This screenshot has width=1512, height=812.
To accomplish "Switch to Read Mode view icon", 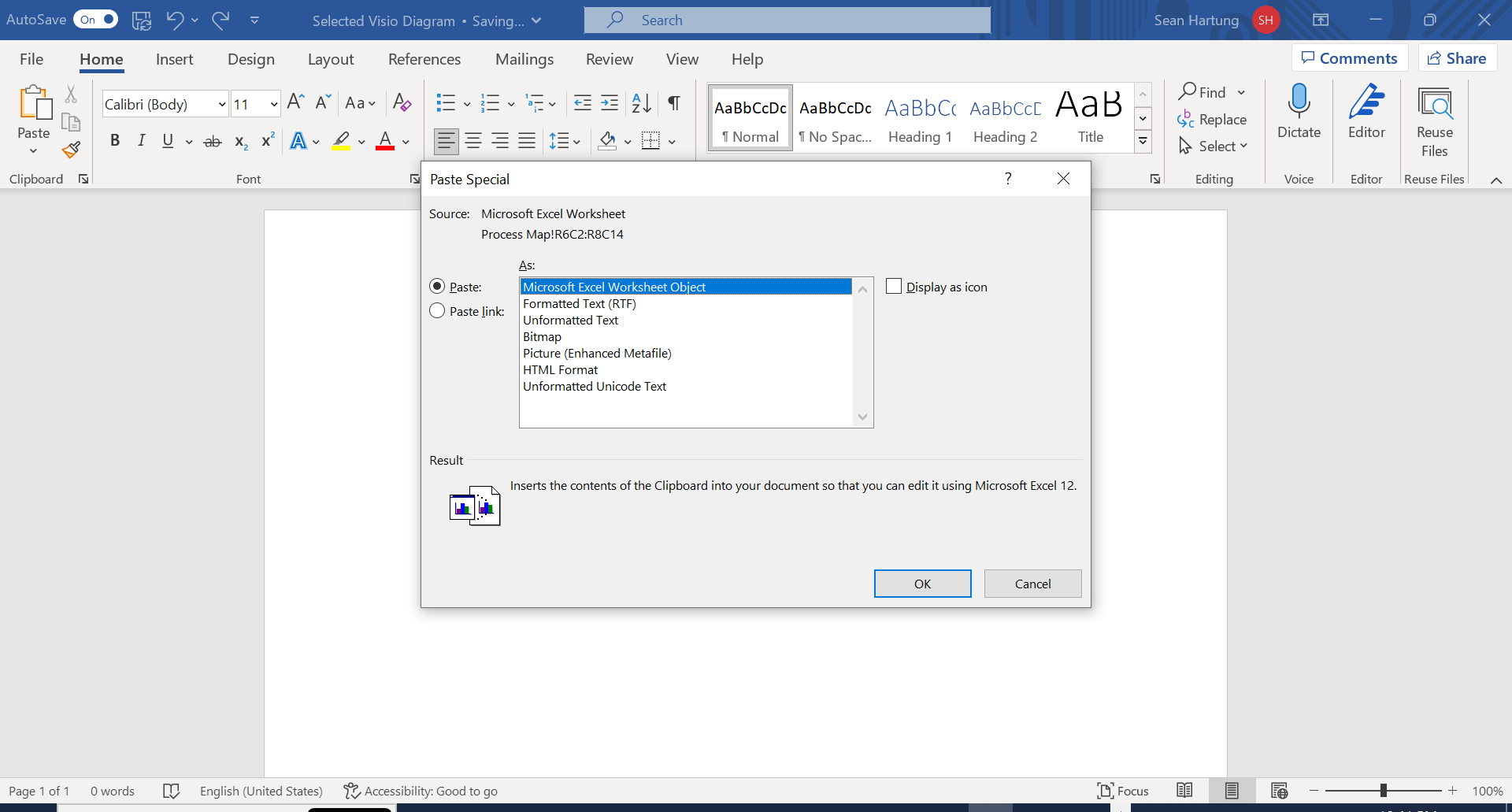I will pos(1184,790).
